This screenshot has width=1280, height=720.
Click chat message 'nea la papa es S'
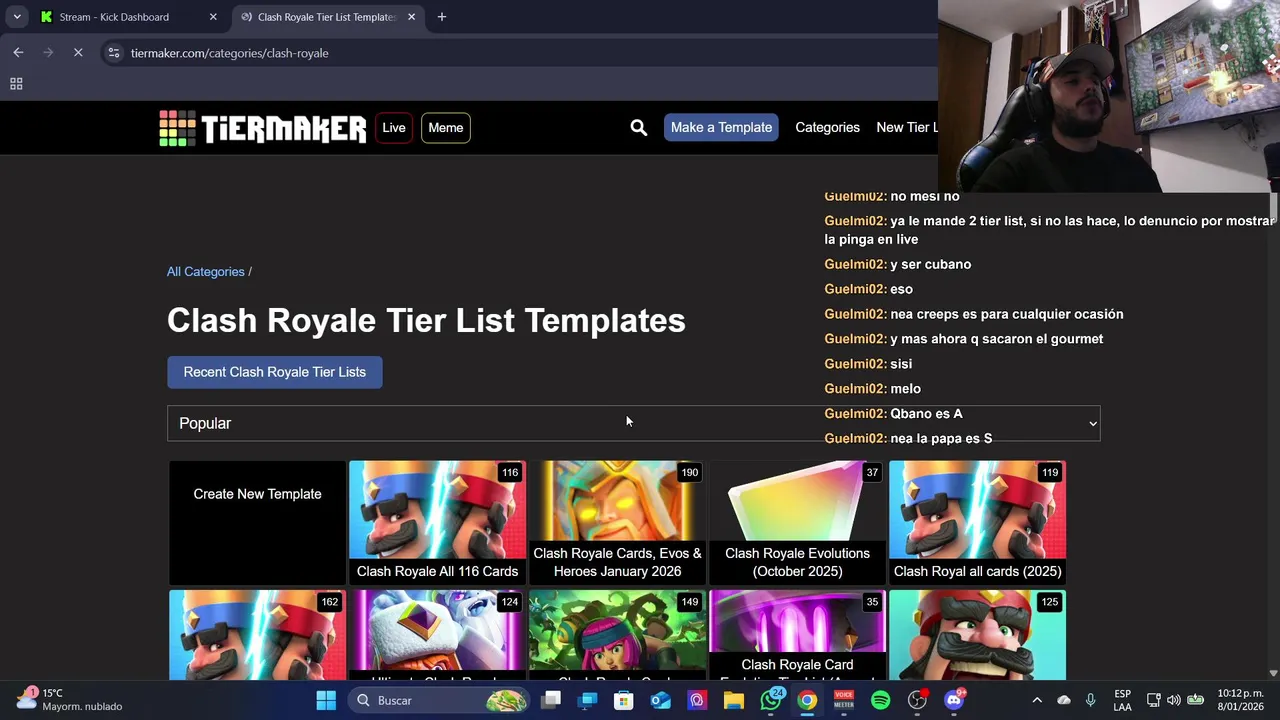click(x=941, y=438)
